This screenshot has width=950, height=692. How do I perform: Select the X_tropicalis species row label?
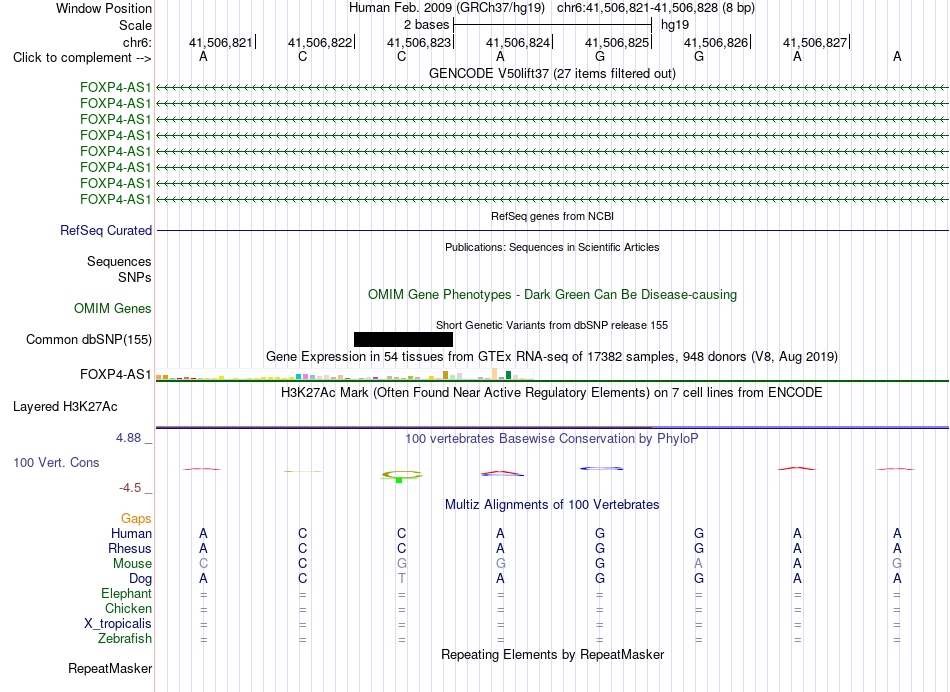pos(118,624)
